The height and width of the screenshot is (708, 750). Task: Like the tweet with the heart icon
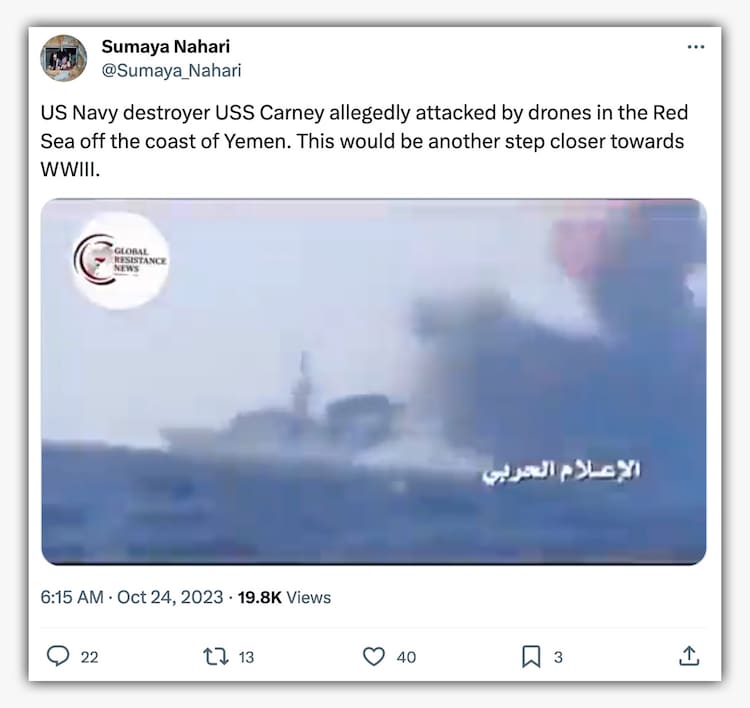374,656
